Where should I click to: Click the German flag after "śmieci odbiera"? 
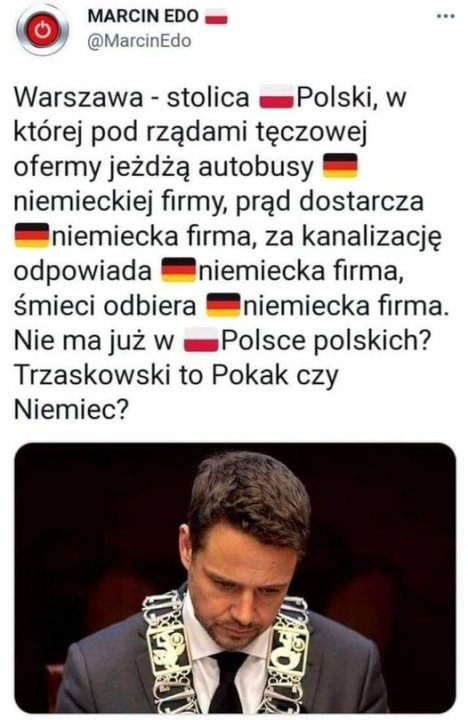point(223,305)
